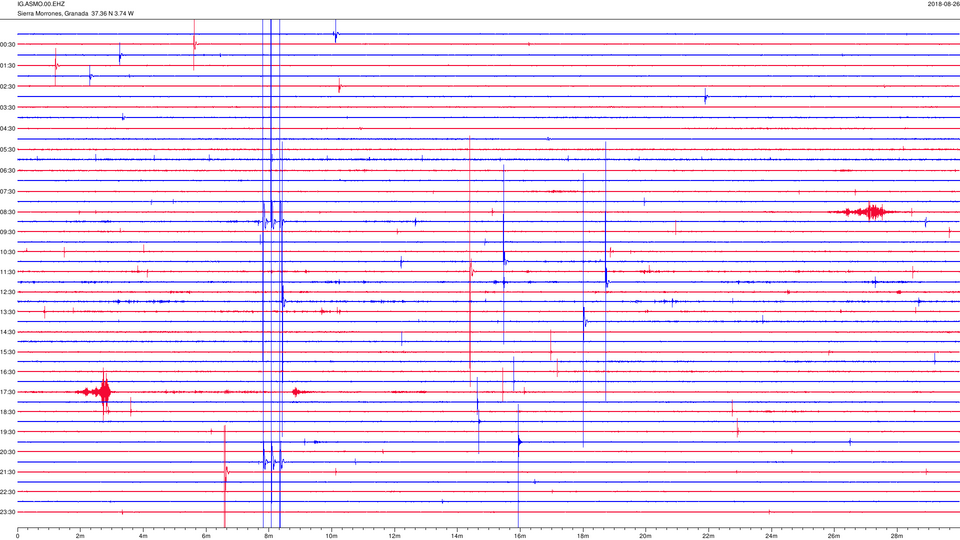Click the 2m tick label on the minute axis
The height and width of the screenshot is (540, 960).
pos(80,536)
